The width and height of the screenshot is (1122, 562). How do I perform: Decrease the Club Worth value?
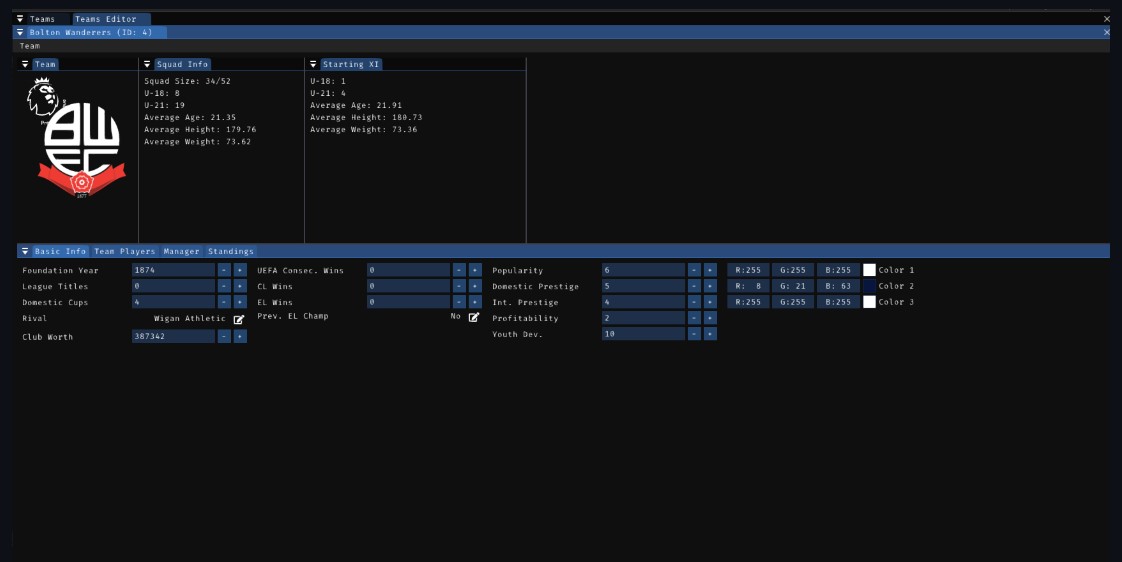[224, 337]
